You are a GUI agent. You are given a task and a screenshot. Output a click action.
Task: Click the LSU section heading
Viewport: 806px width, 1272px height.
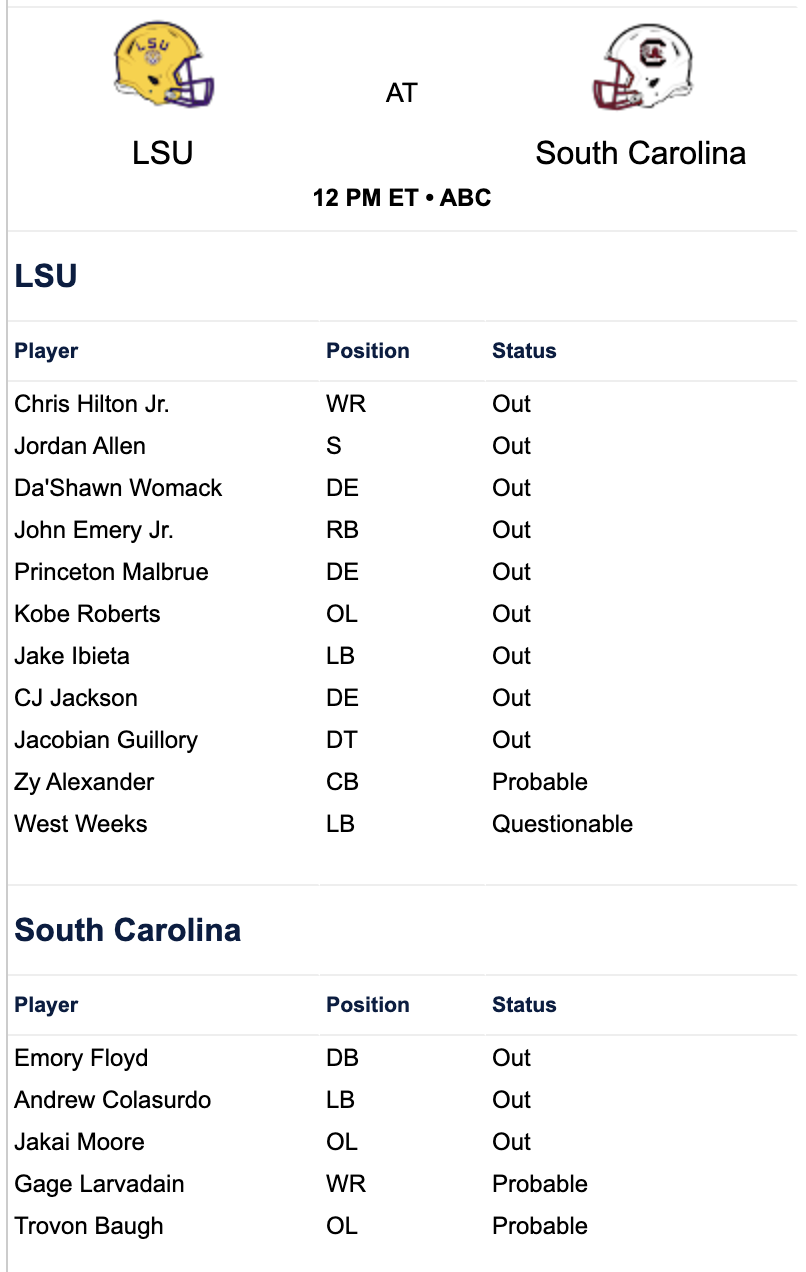[46, 276]
